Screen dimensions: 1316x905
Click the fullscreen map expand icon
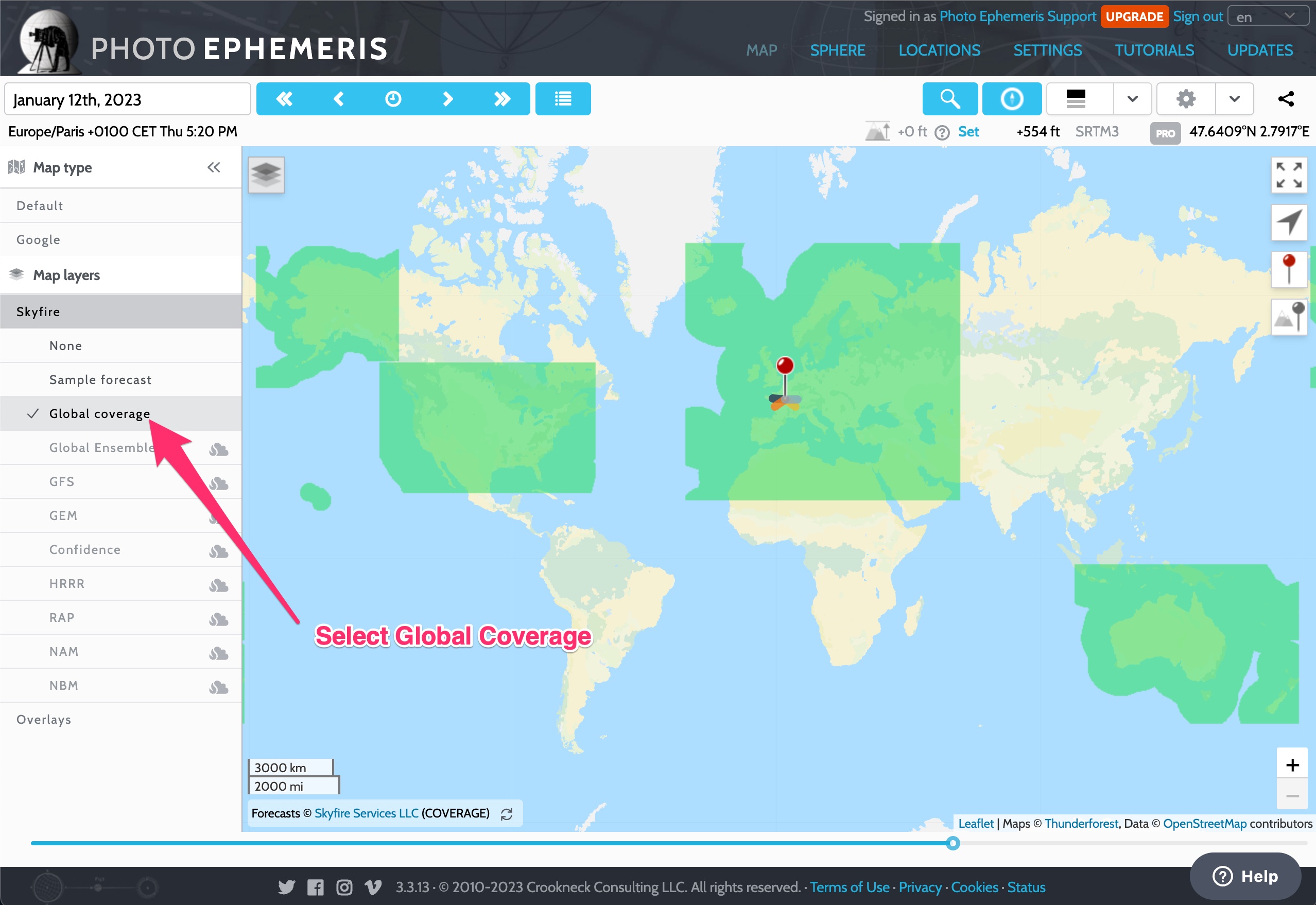1289,175
